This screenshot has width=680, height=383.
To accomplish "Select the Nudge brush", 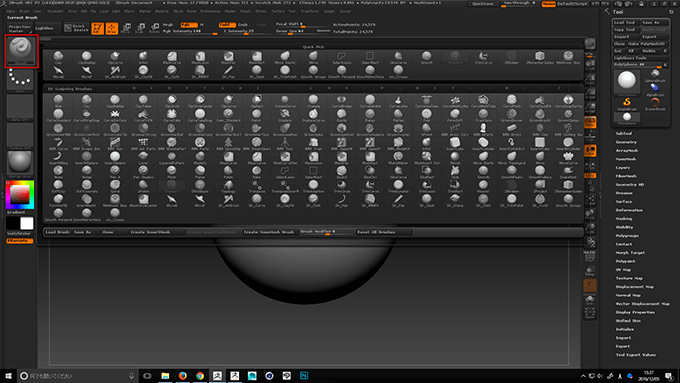I will (x=86, y=172).
